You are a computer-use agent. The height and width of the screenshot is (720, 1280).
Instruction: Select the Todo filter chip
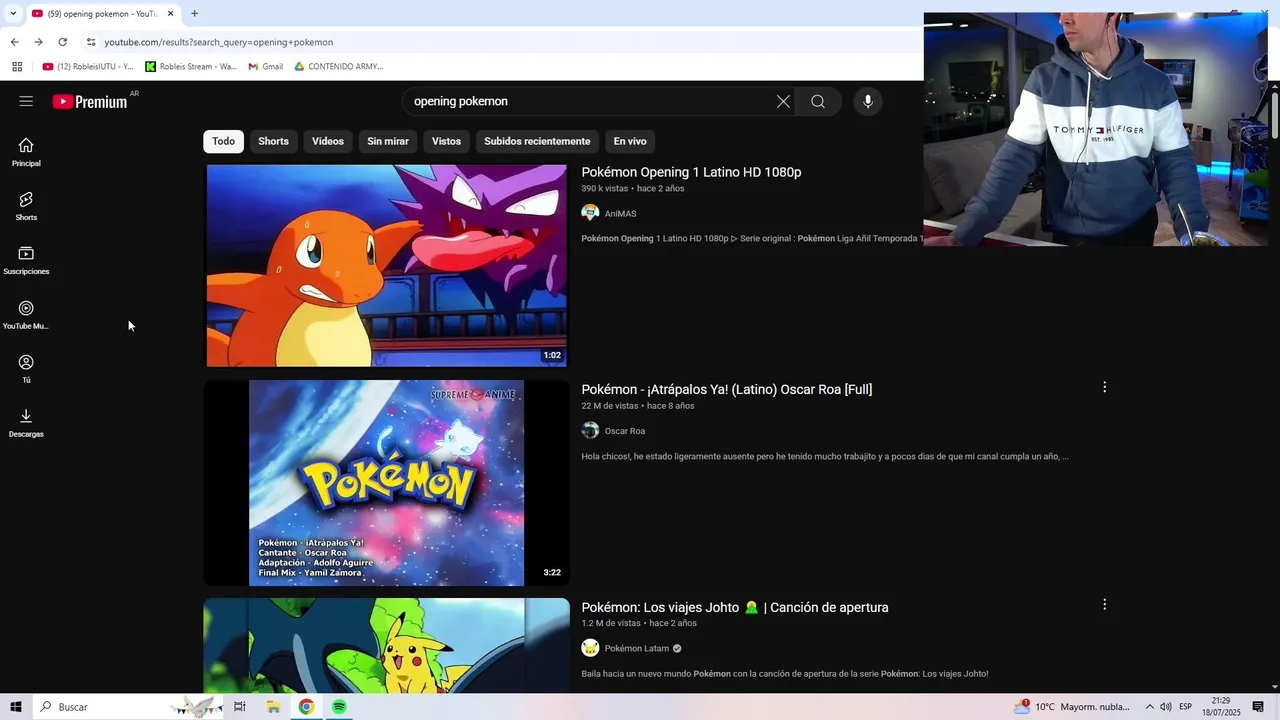pos(223,141)
